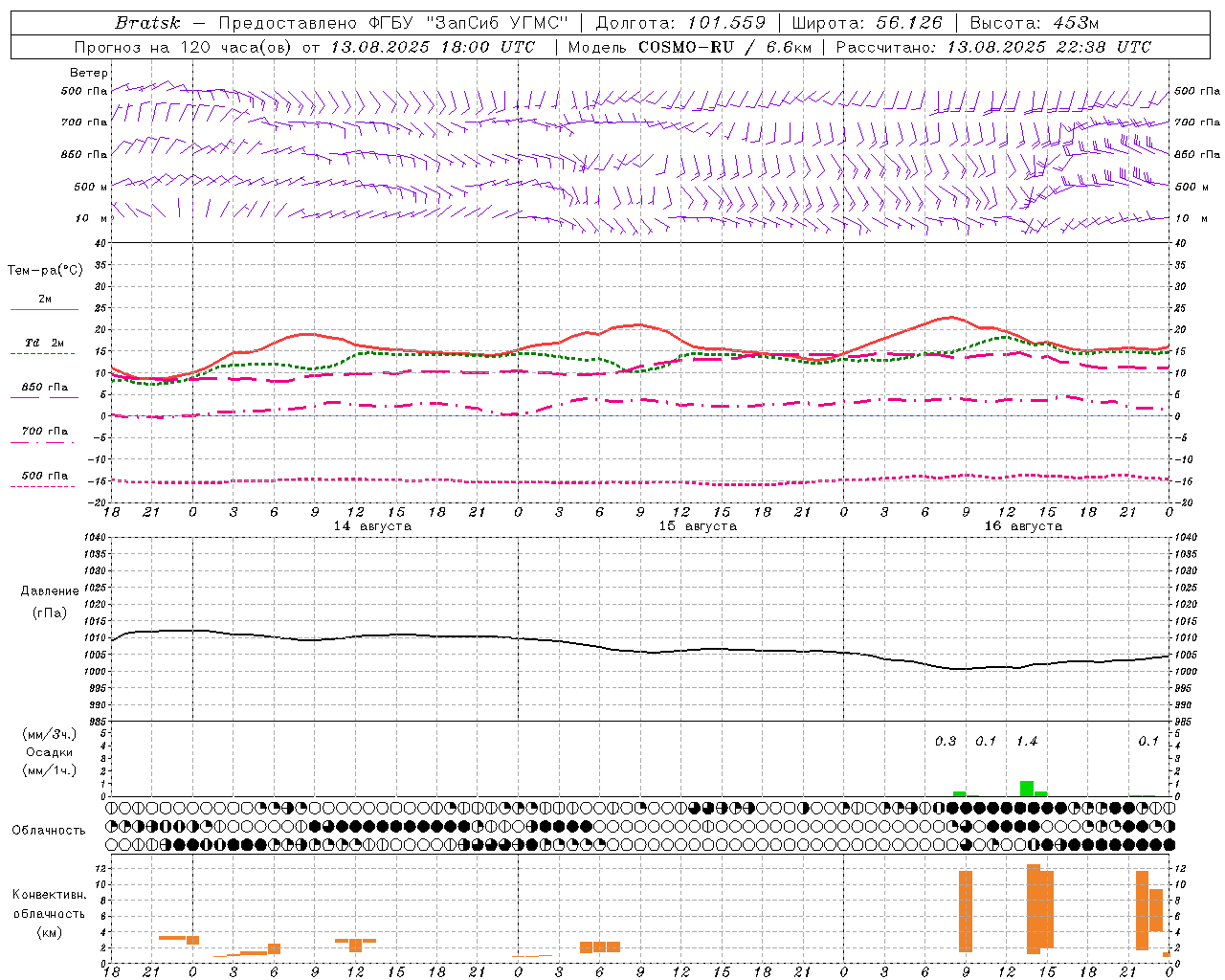Click the model name COSMO-RU
Viewport: 1225px width, 980px height.
686,47
